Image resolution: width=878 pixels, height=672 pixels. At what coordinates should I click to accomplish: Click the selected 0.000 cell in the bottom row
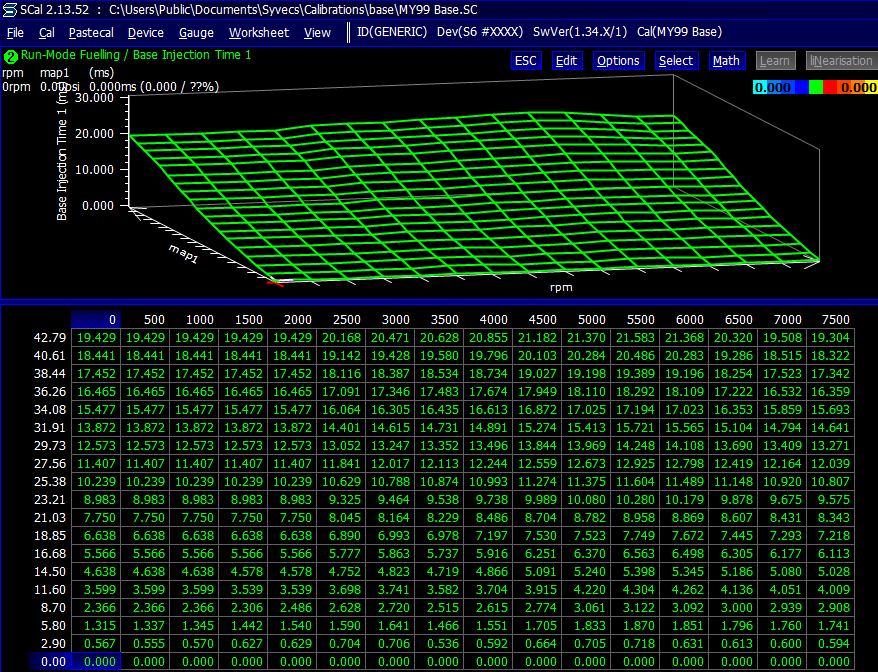pyautogui.click(x=97, y=661)
